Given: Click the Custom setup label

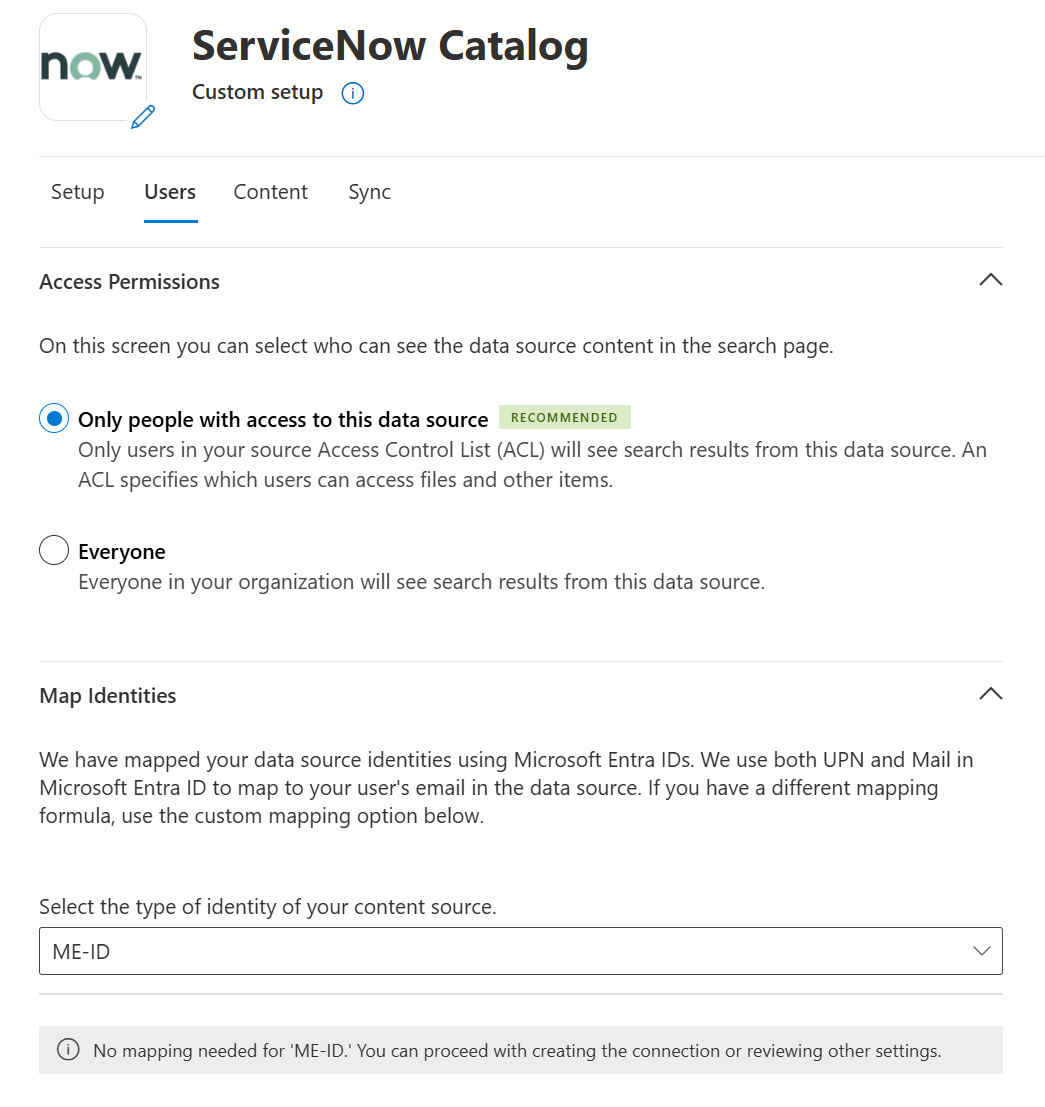Looking at the screenshot, I should (x=258, y=92).
